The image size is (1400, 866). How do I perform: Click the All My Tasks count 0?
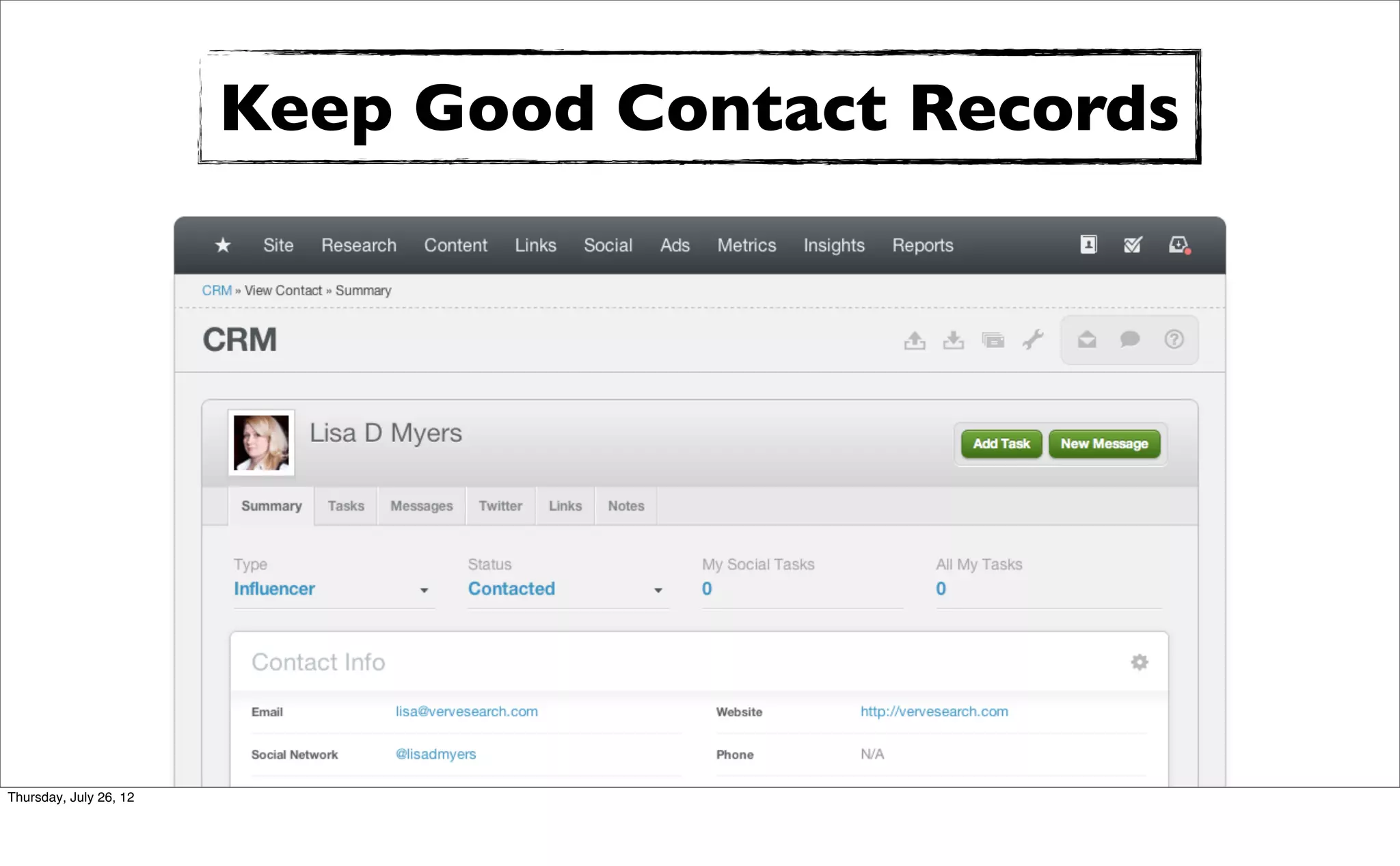[x=941, y=588]
